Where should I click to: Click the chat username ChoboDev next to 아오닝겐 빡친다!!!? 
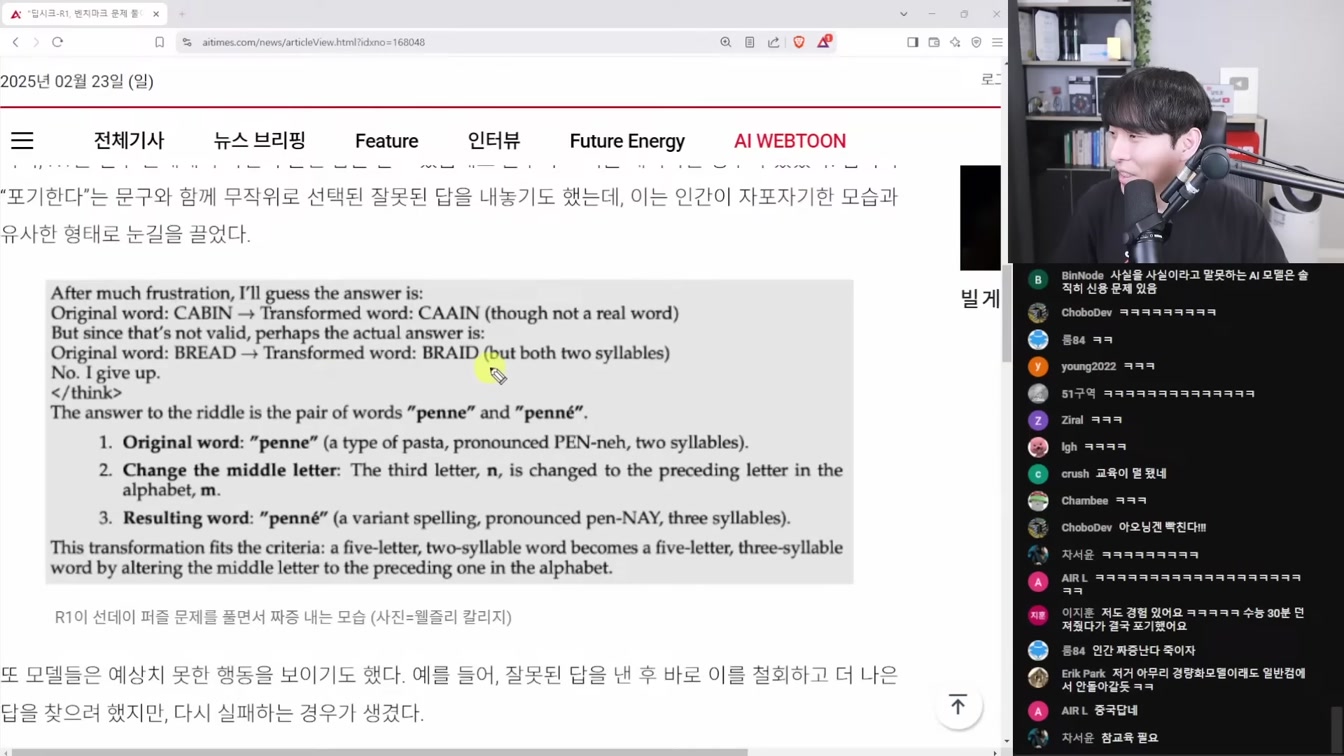pos(1086,528)
